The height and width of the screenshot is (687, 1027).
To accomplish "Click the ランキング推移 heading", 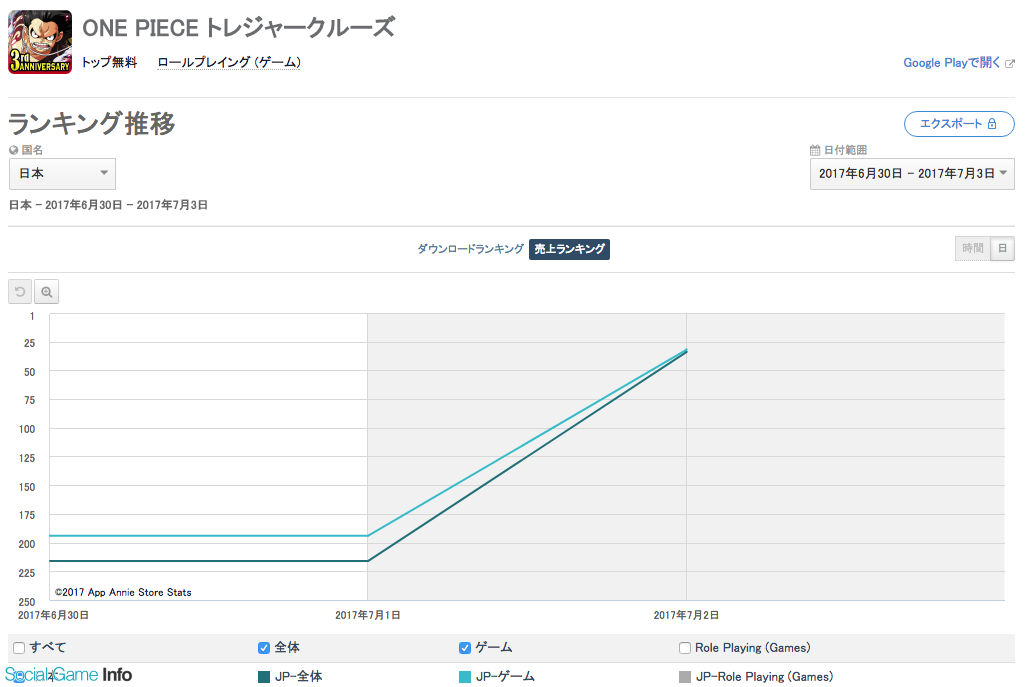I will pos(92,124).
